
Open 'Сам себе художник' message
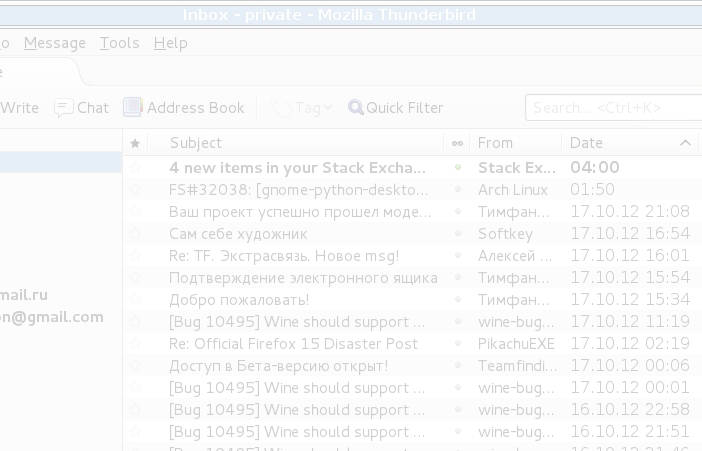pos(238,234)
